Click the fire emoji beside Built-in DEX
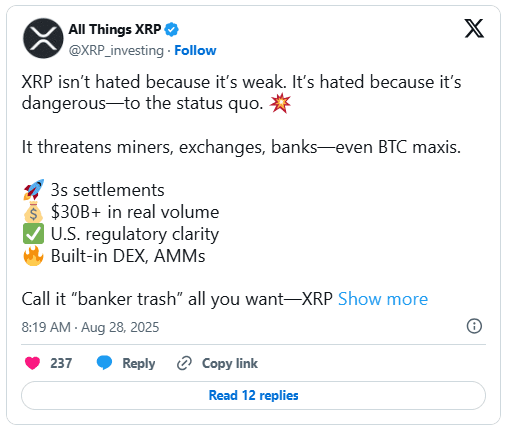 pos(33,256)
